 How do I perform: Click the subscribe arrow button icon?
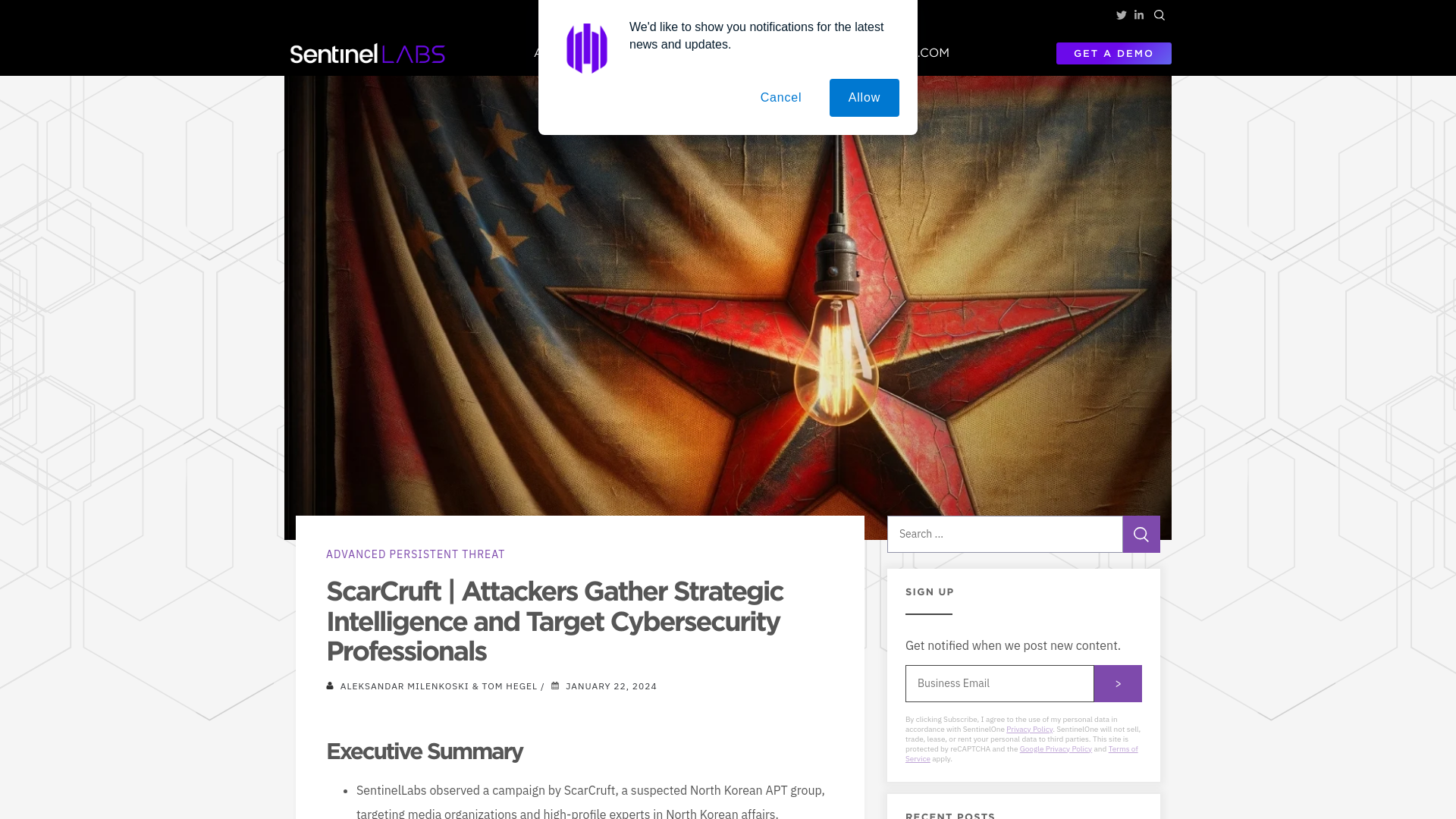coord(1118,683)
